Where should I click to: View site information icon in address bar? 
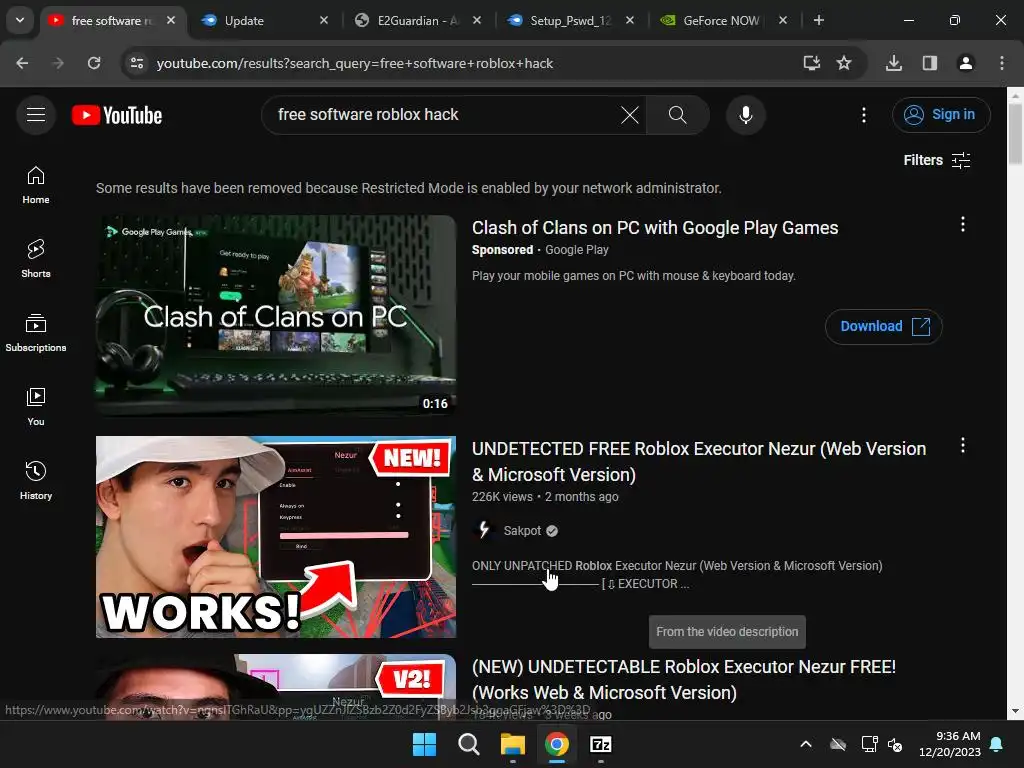click(137, 63)
